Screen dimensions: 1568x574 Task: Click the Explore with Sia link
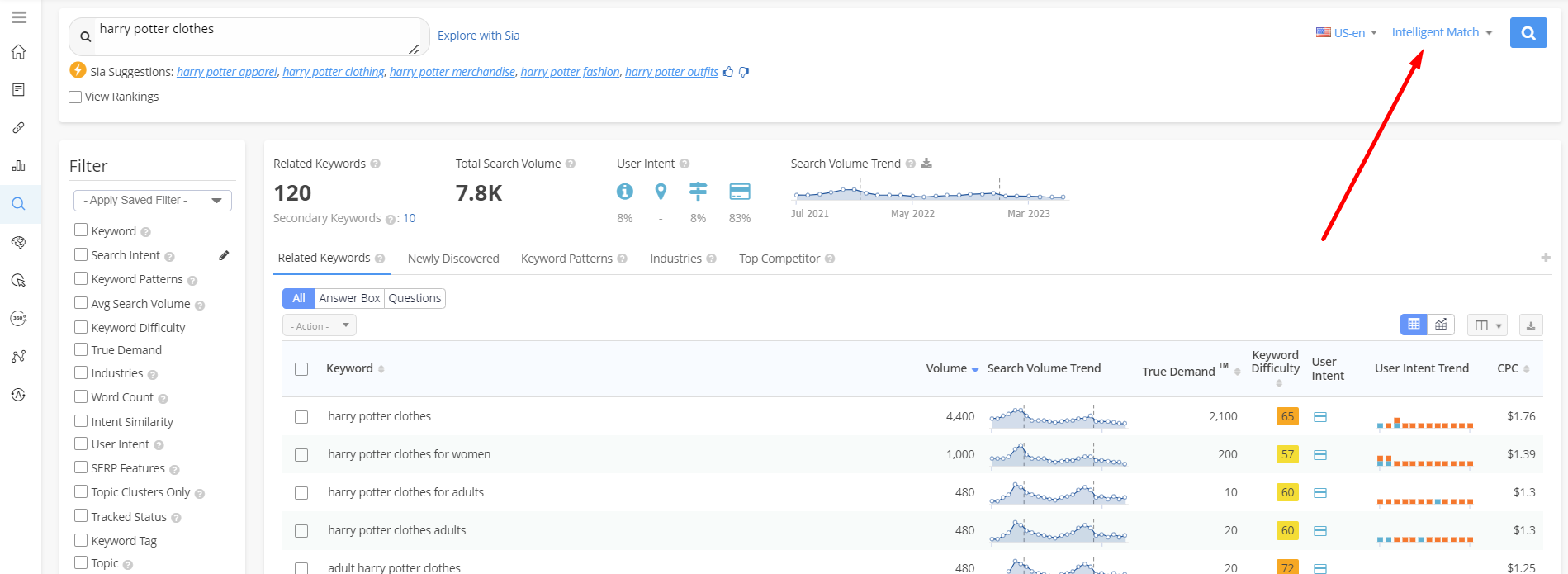pyautogui.click(x=478, y=36)
